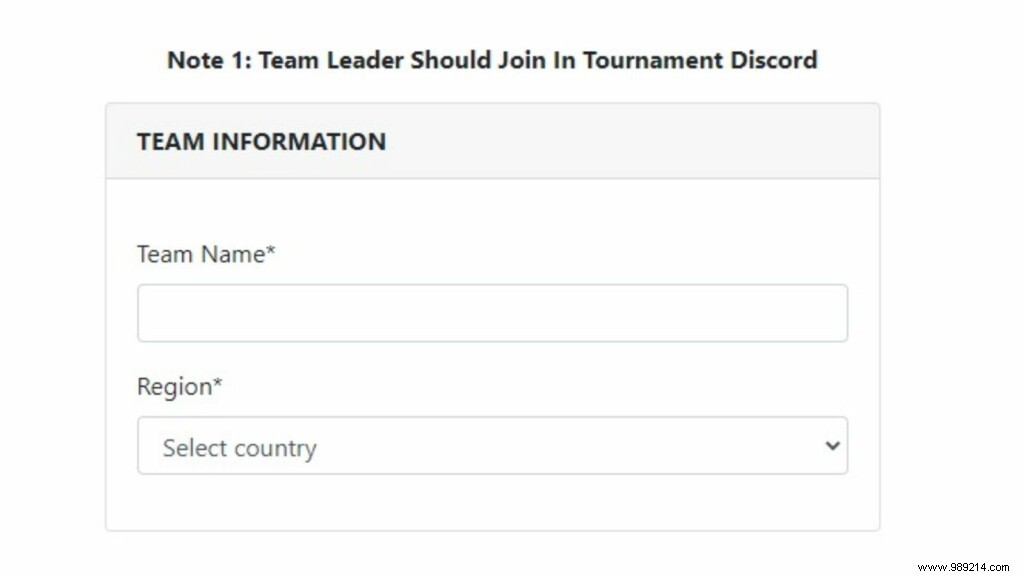1024x576 pixels.
Task: Click the asterisk after Region
Action: click(216, 383)
